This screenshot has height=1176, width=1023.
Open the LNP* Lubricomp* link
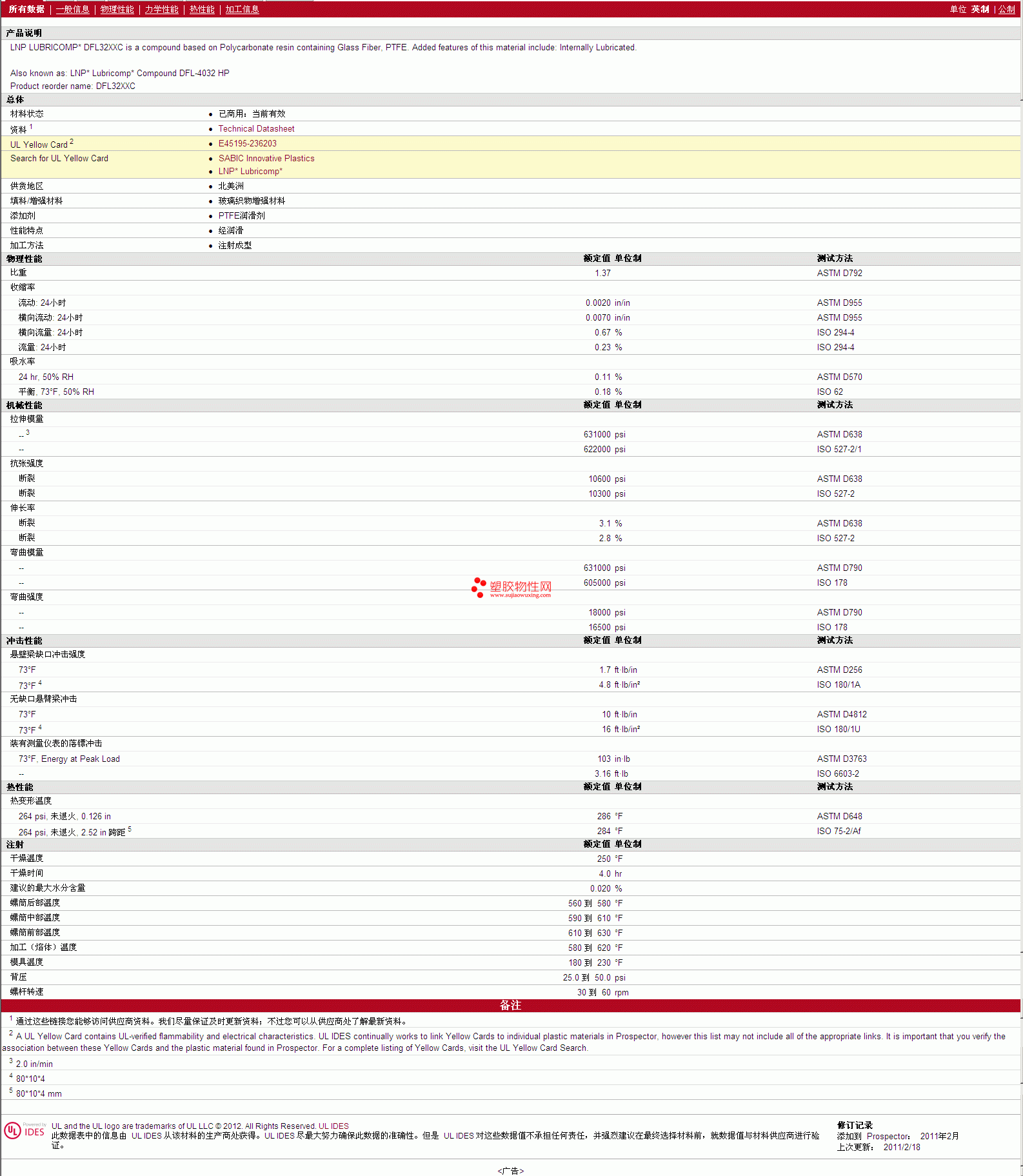click(250, 172)
